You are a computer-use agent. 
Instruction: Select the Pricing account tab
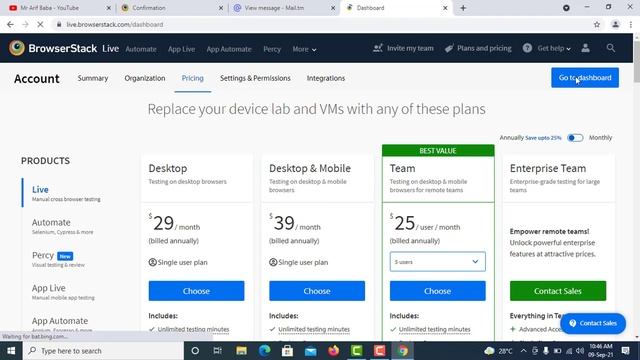coord(192,78)
